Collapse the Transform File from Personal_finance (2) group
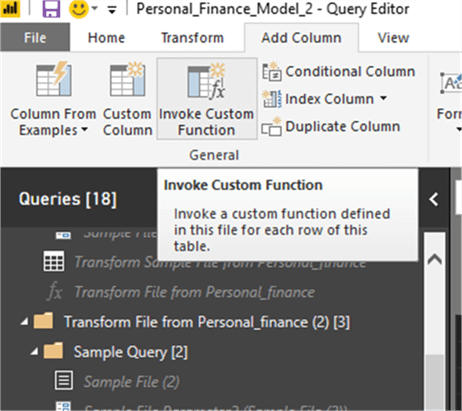 coord(24,322)
